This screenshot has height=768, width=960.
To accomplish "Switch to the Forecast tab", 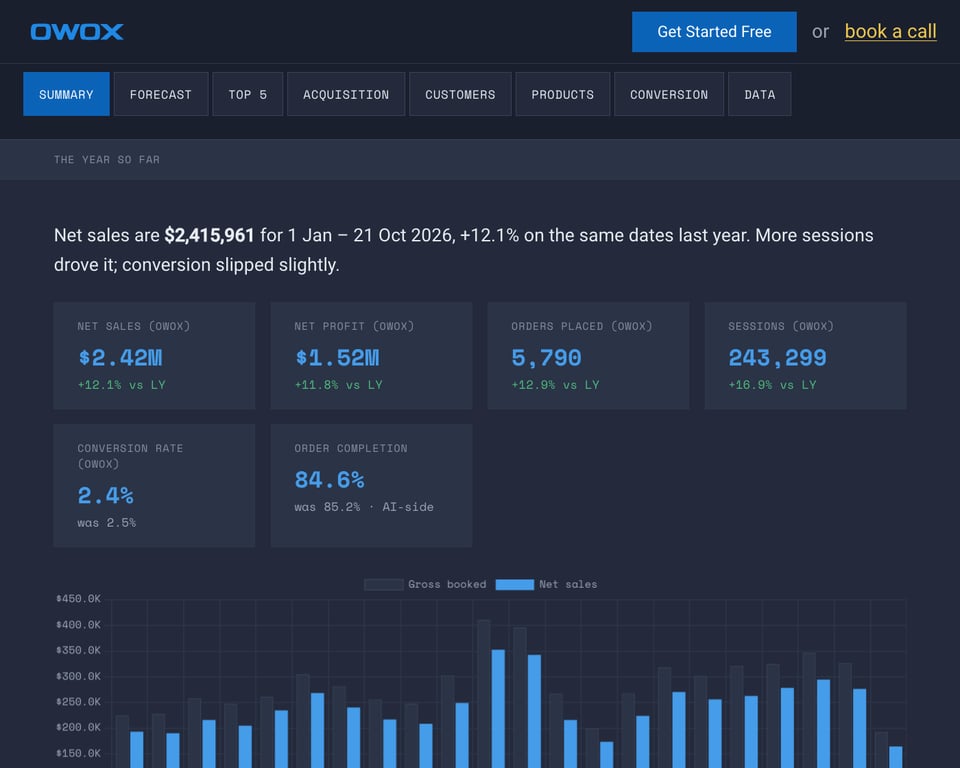I will (161, 94).
